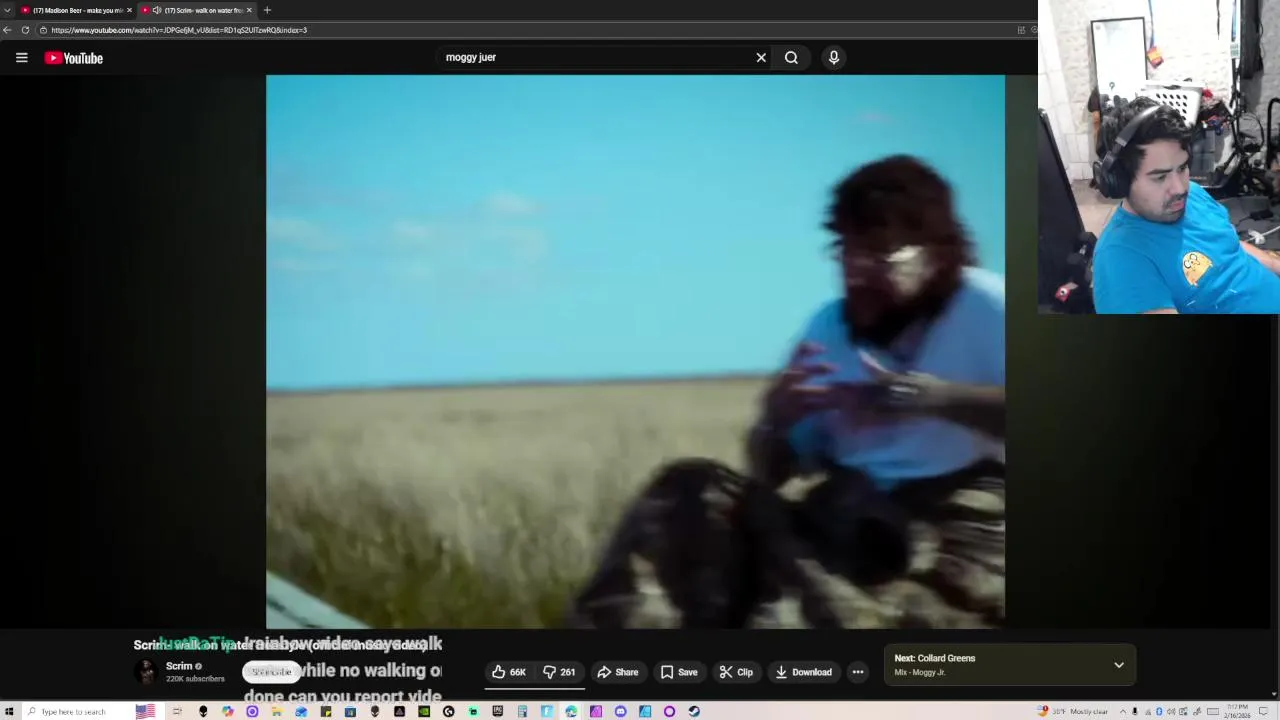Go back in browser history

point(7,30)
